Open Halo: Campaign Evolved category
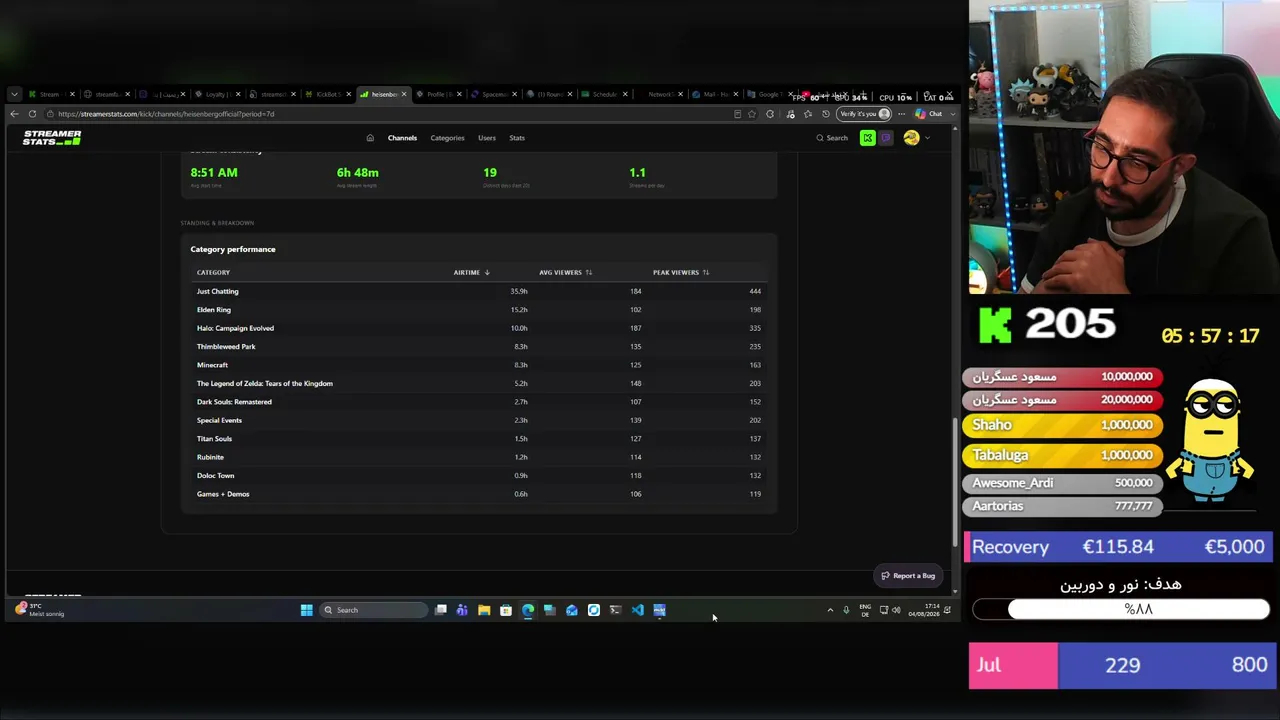 point(478,328)
